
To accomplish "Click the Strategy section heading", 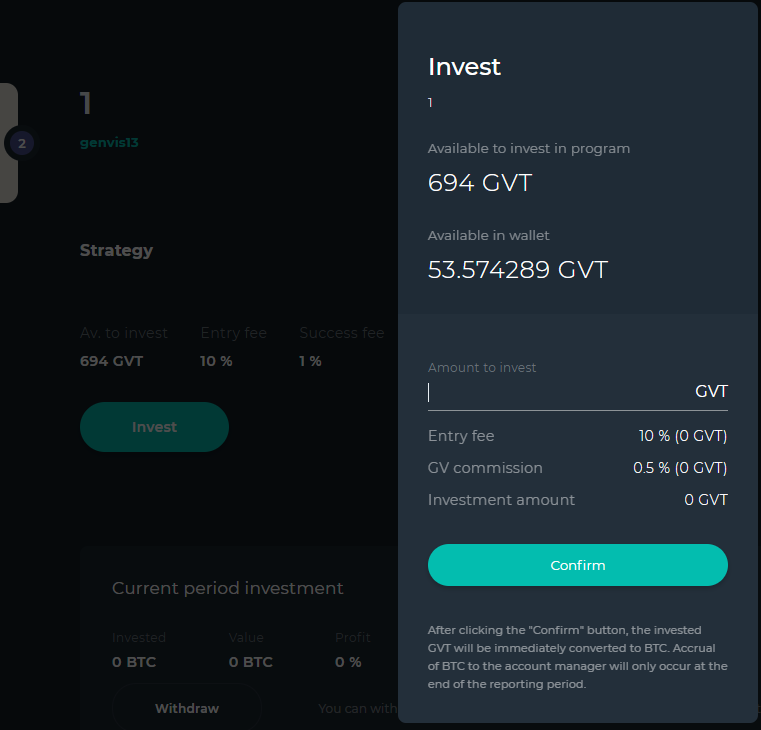I will coord(116,250).
